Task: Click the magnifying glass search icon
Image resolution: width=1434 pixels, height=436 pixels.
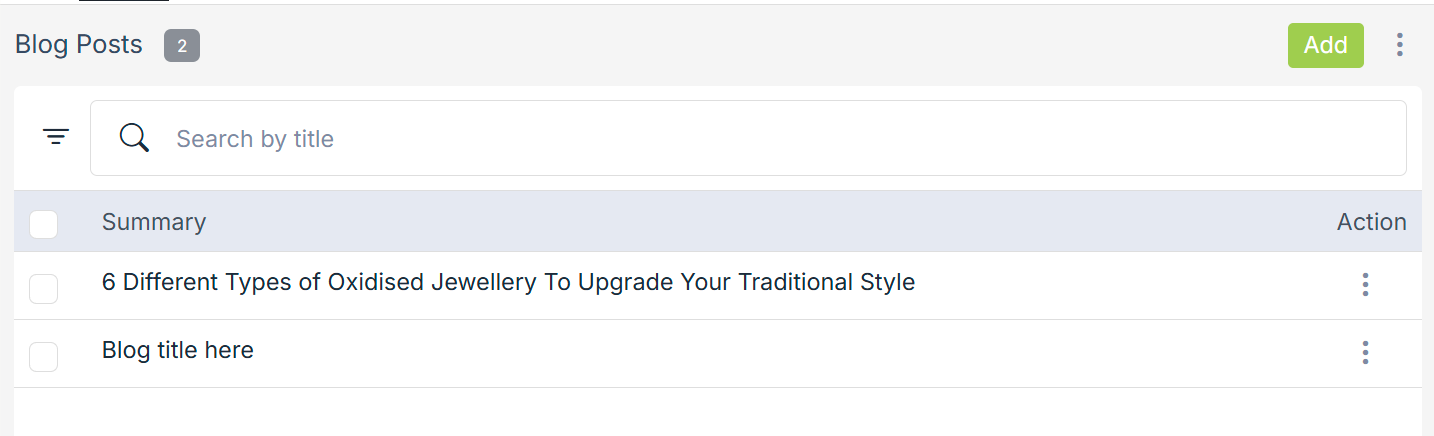Action: pyautogui.click(x=134, y=138)
